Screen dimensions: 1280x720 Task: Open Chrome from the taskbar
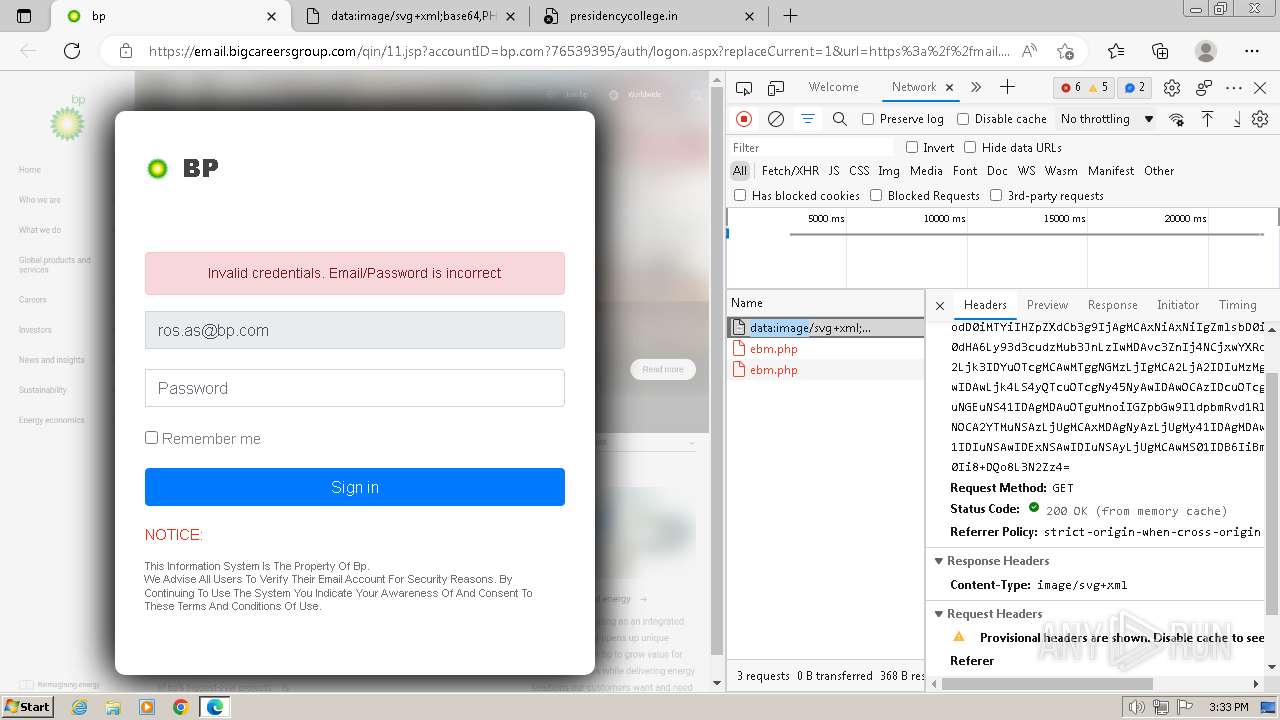tap(180, 707)
